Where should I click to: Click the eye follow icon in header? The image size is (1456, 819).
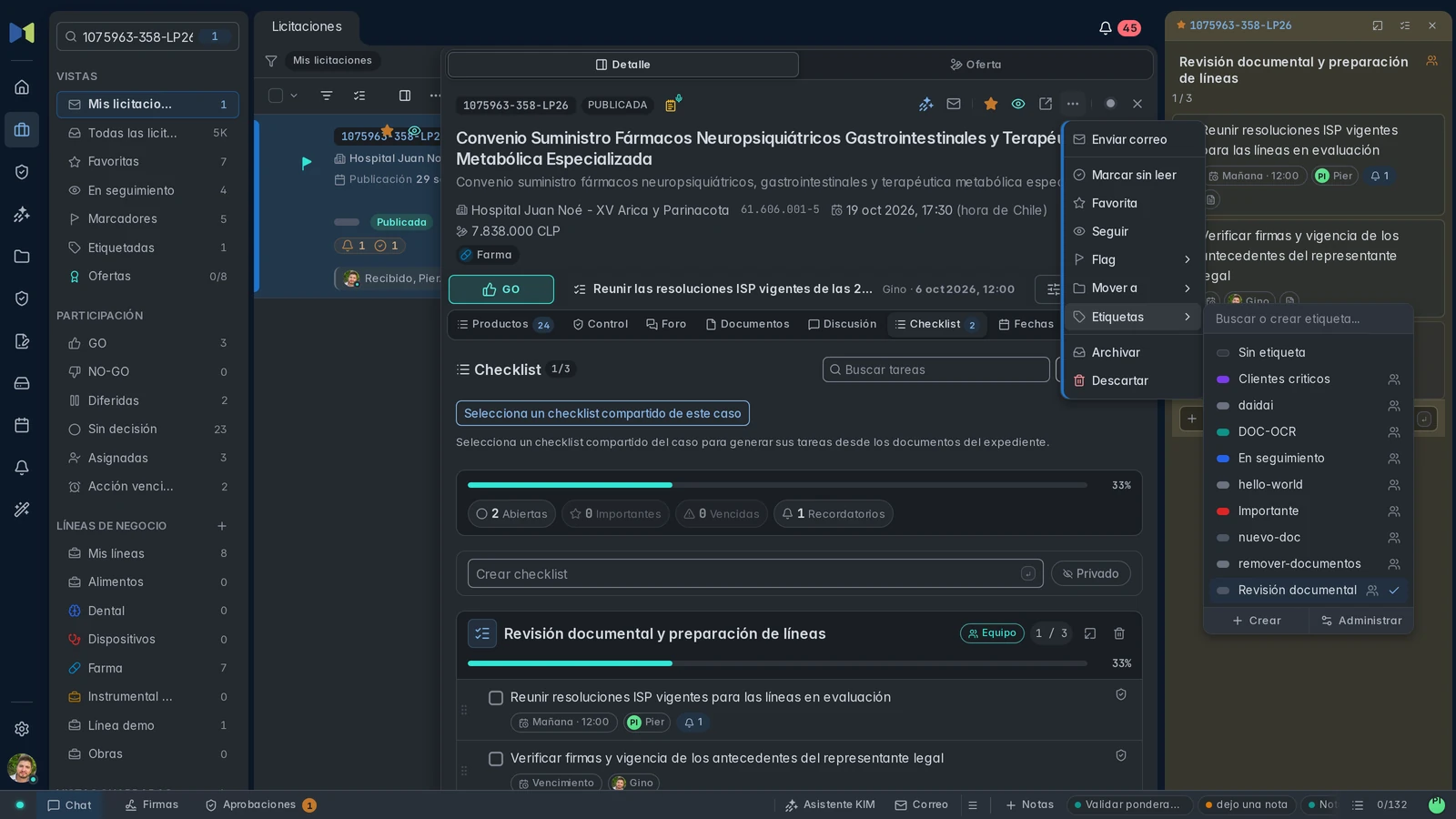click(1018, 104)
